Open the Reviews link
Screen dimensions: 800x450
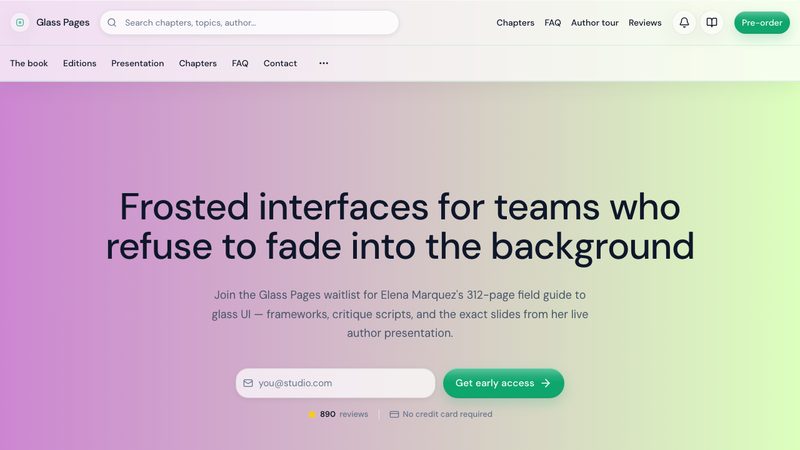(645, 22)
